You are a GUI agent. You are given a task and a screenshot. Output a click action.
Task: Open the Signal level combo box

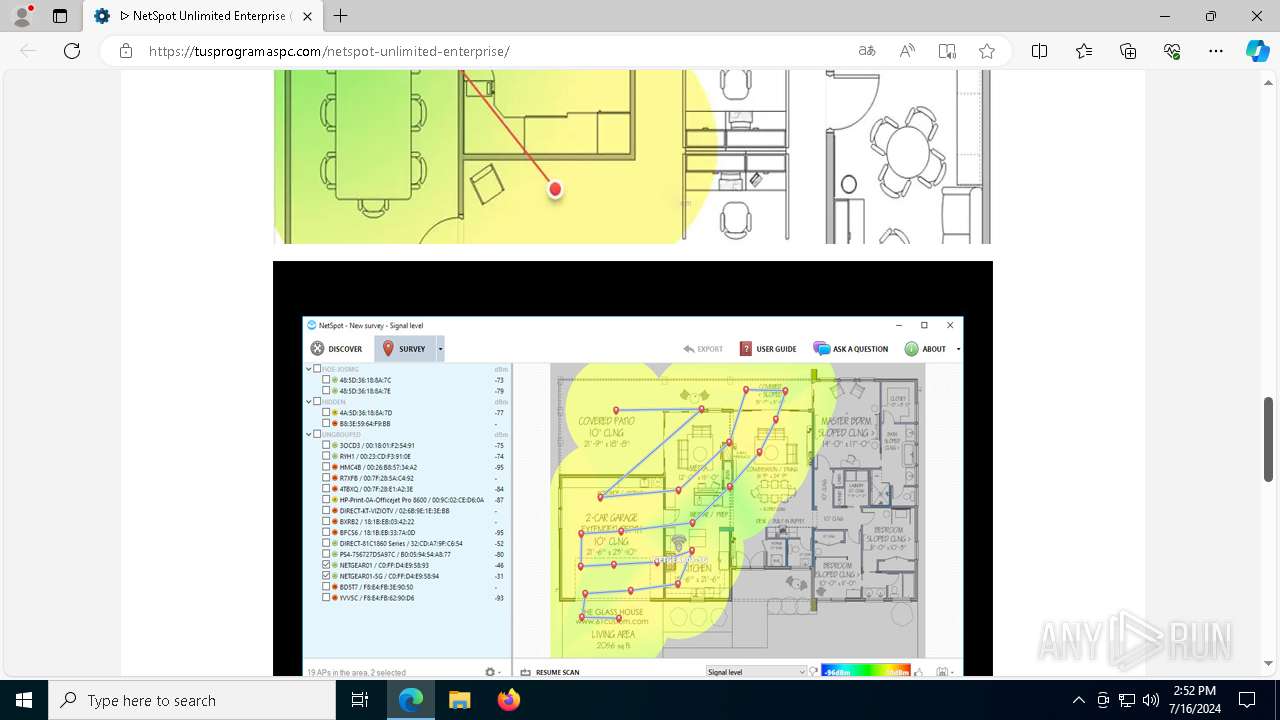pyautogui.click(x=757, y=672)
